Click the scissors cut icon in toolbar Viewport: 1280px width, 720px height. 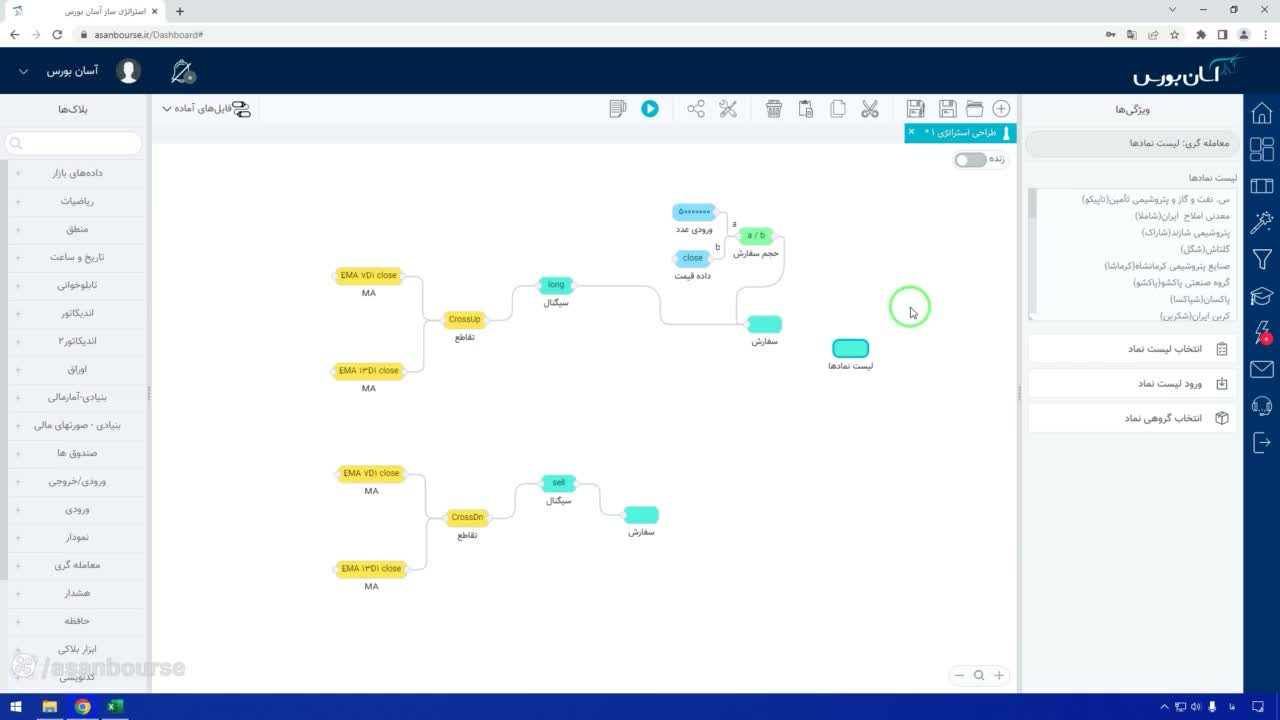[869, 109]
